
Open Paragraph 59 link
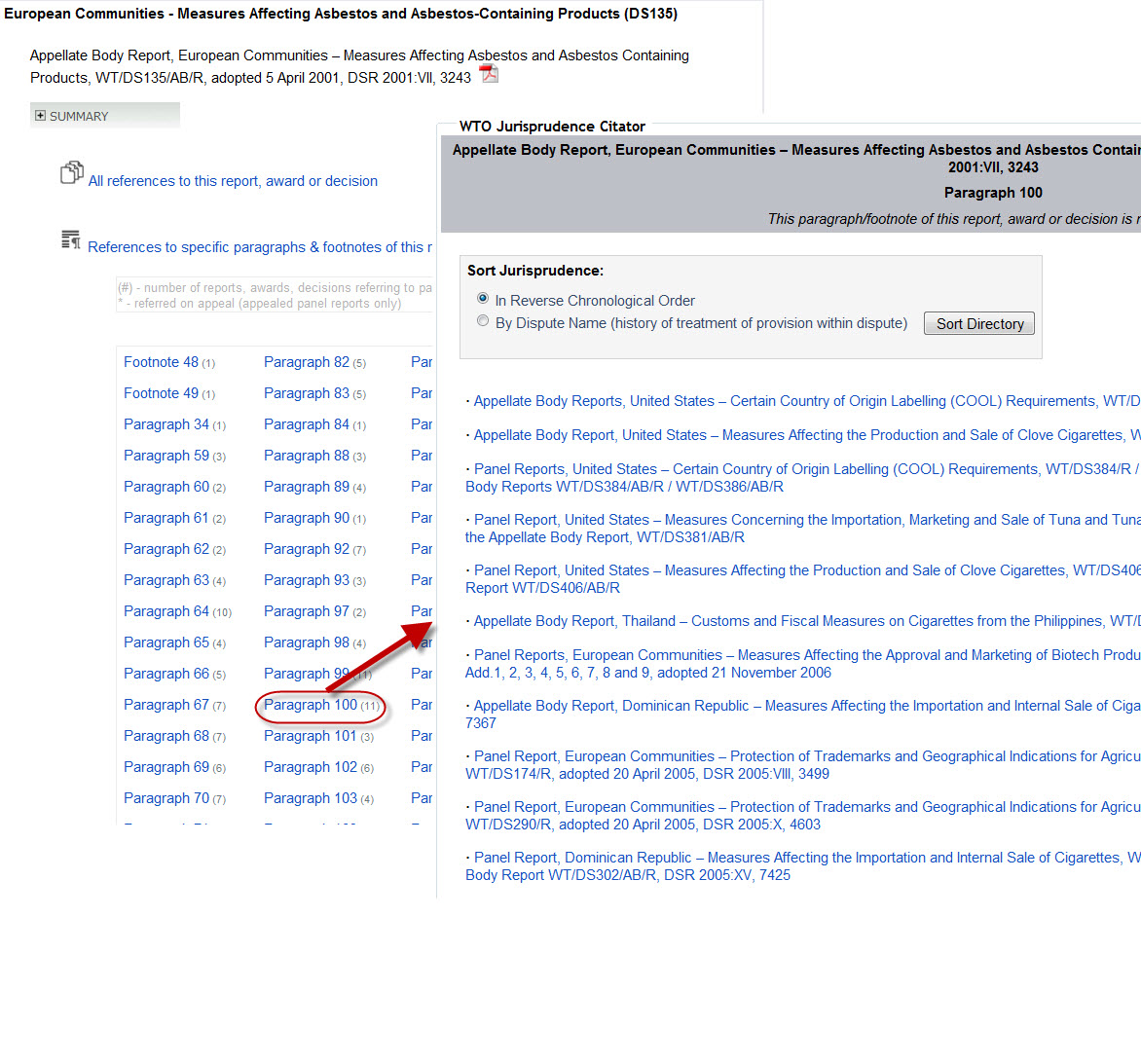pyautogui.click(x=166, y=457)
